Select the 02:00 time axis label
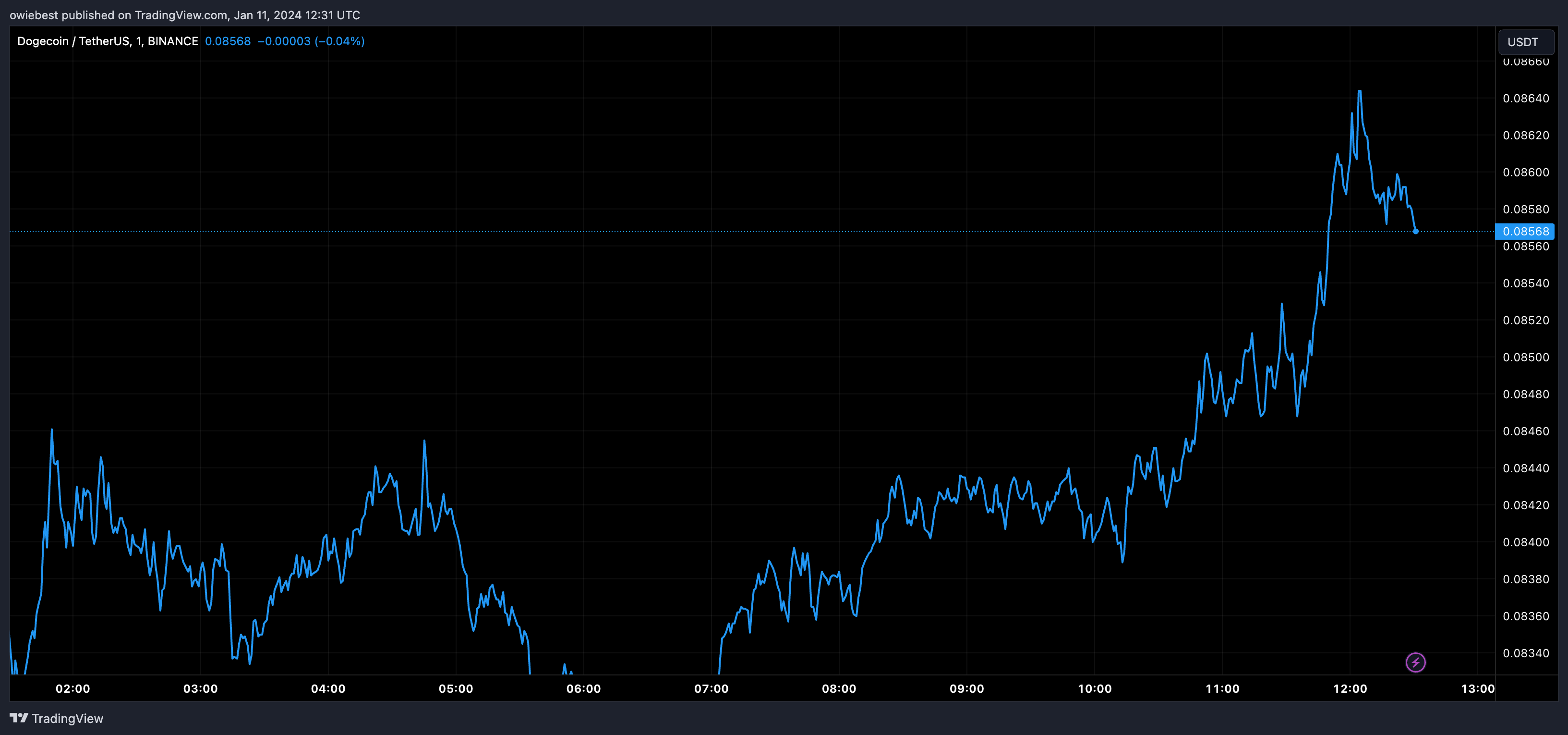The width and height of the screenshot is (1568, 735). pyautogui.click(x=72, y=689)
